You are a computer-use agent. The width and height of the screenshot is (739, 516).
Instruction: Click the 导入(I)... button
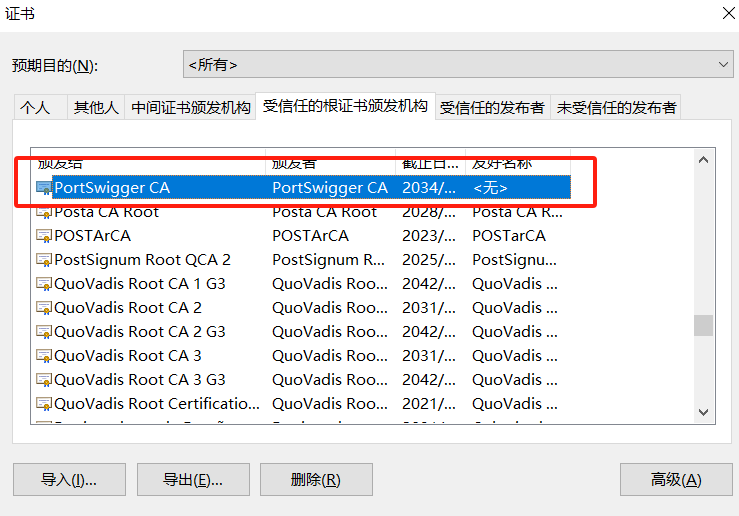69,480
